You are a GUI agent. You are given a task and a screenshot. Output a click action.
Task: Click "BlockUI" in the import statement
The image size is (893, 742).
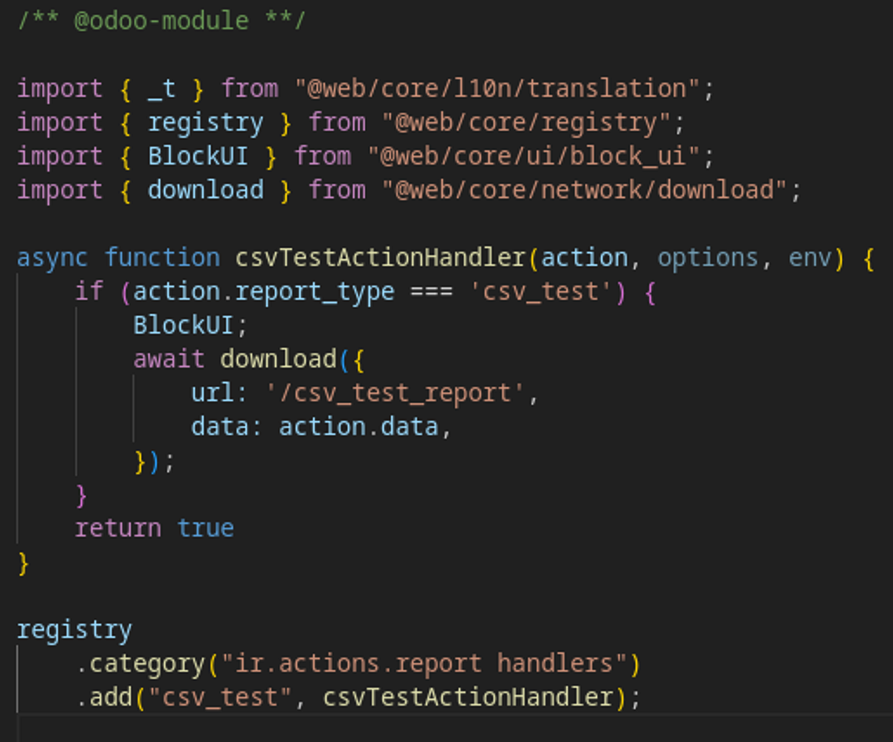198,157
